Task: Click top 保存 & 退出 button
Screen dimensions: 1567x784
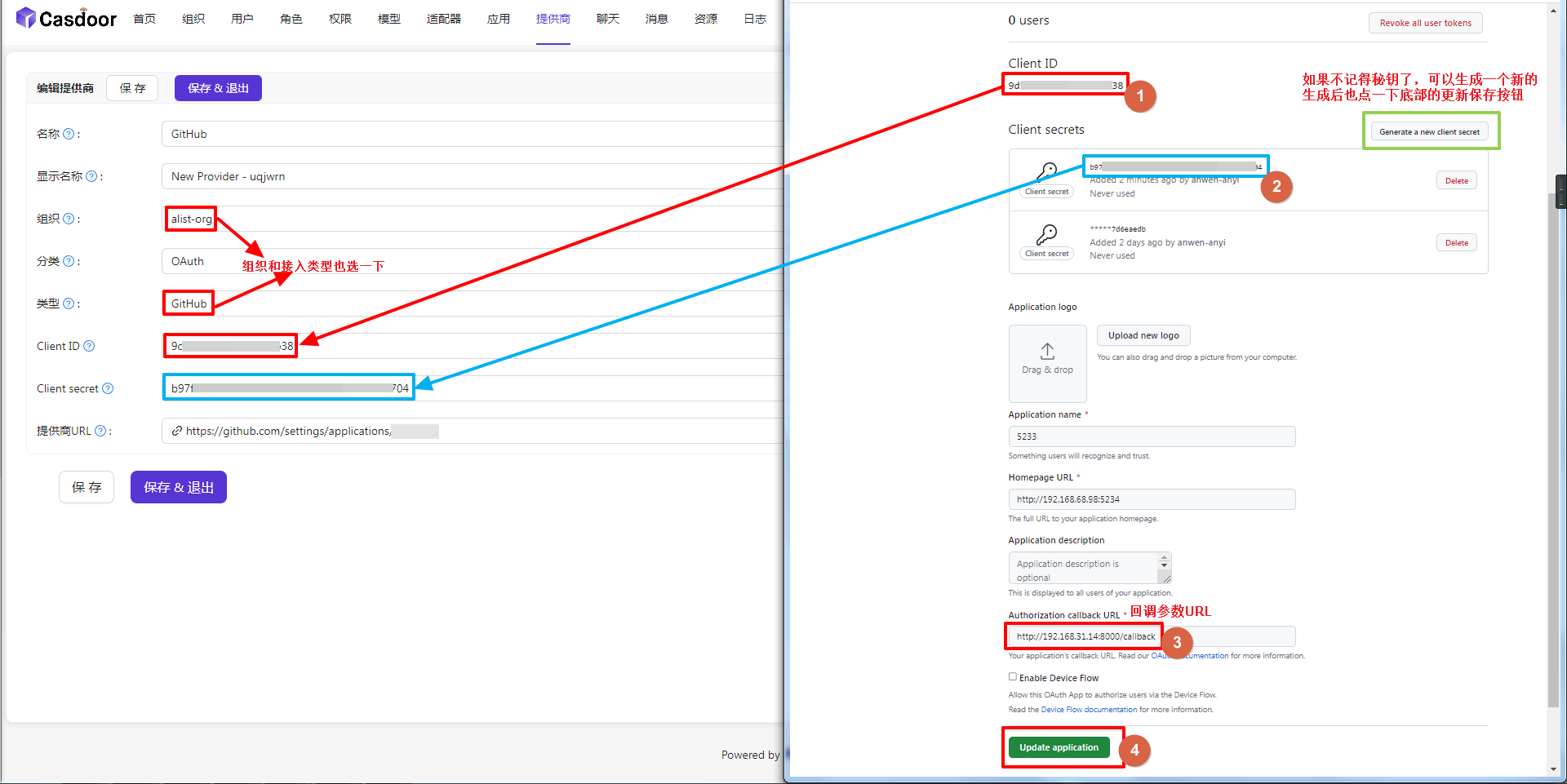Action: (218, 88)
